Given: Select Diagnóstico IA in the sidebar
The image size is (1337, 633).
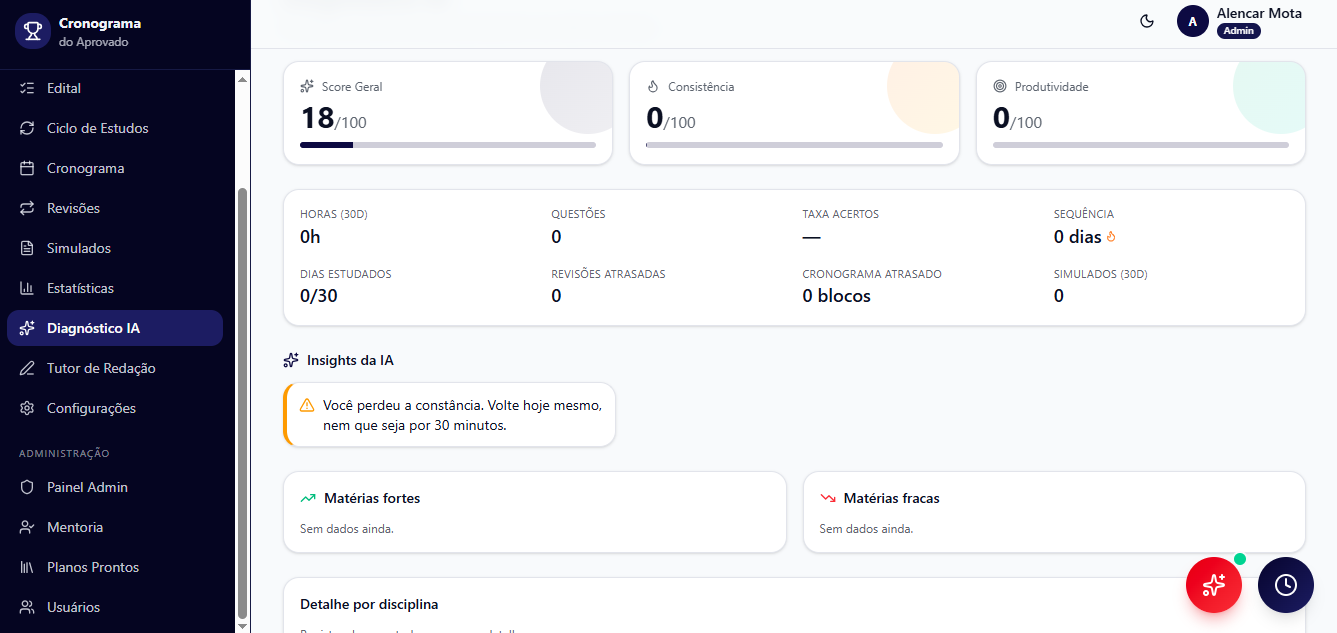Looking at the screenshot, I should pos(115,328).
